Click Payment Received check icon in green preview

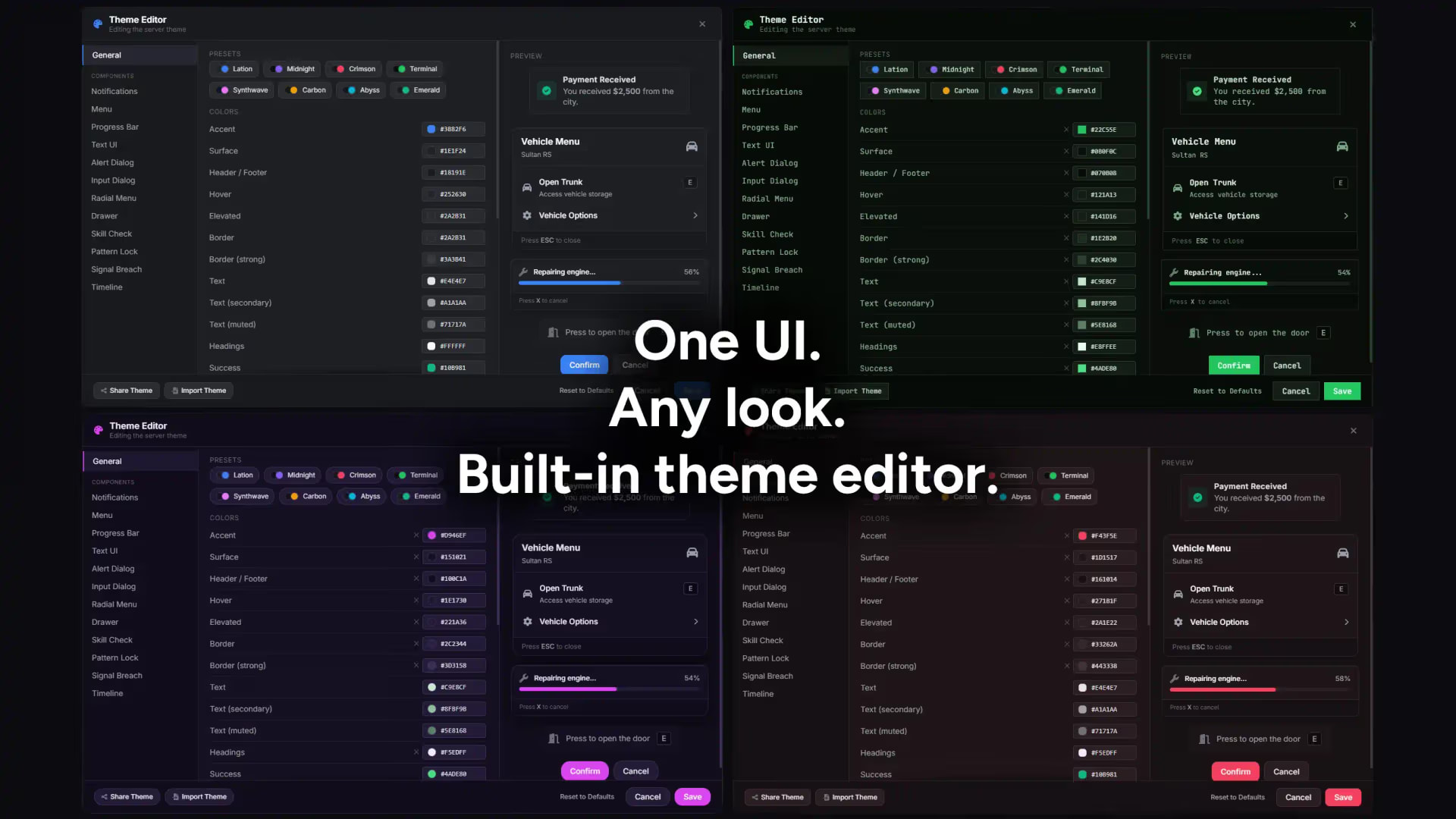click(1197, 91)
